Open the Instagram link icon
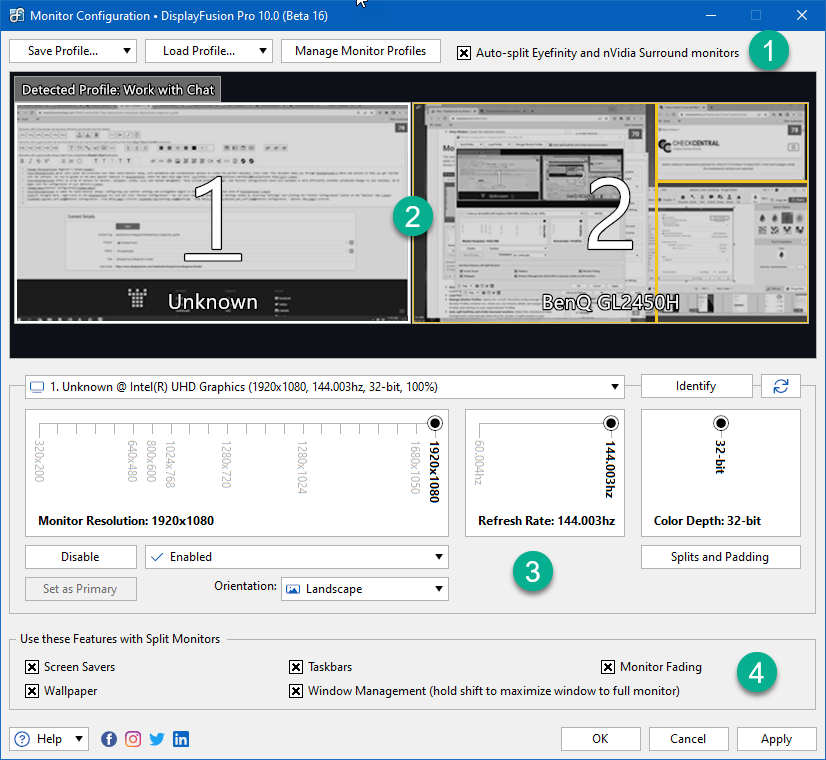This screenshot has height=760, width=826. 133,739
